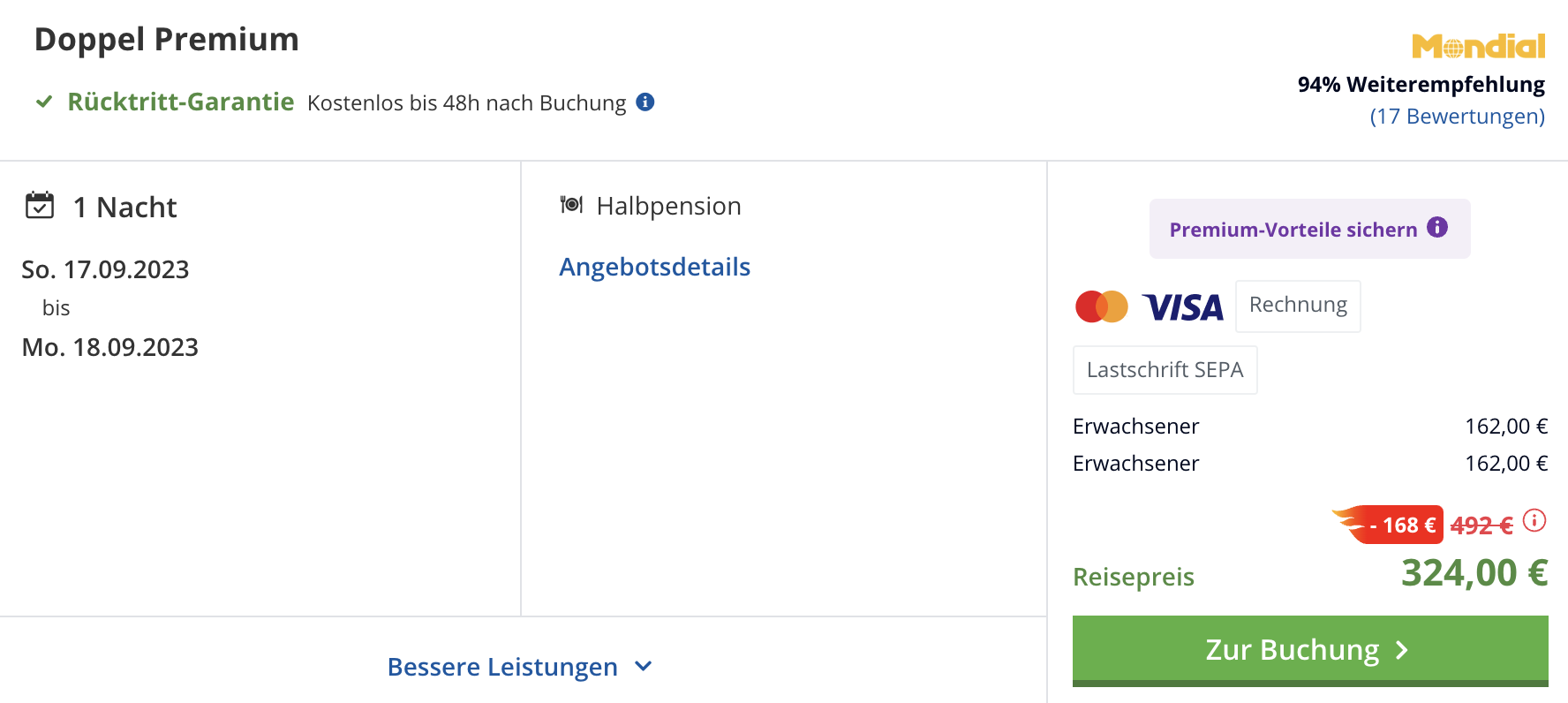Screen dimensions: 1568x703
Task: Click the info icon beside Rücktritt-Garantie text
Action: [645, 102]
